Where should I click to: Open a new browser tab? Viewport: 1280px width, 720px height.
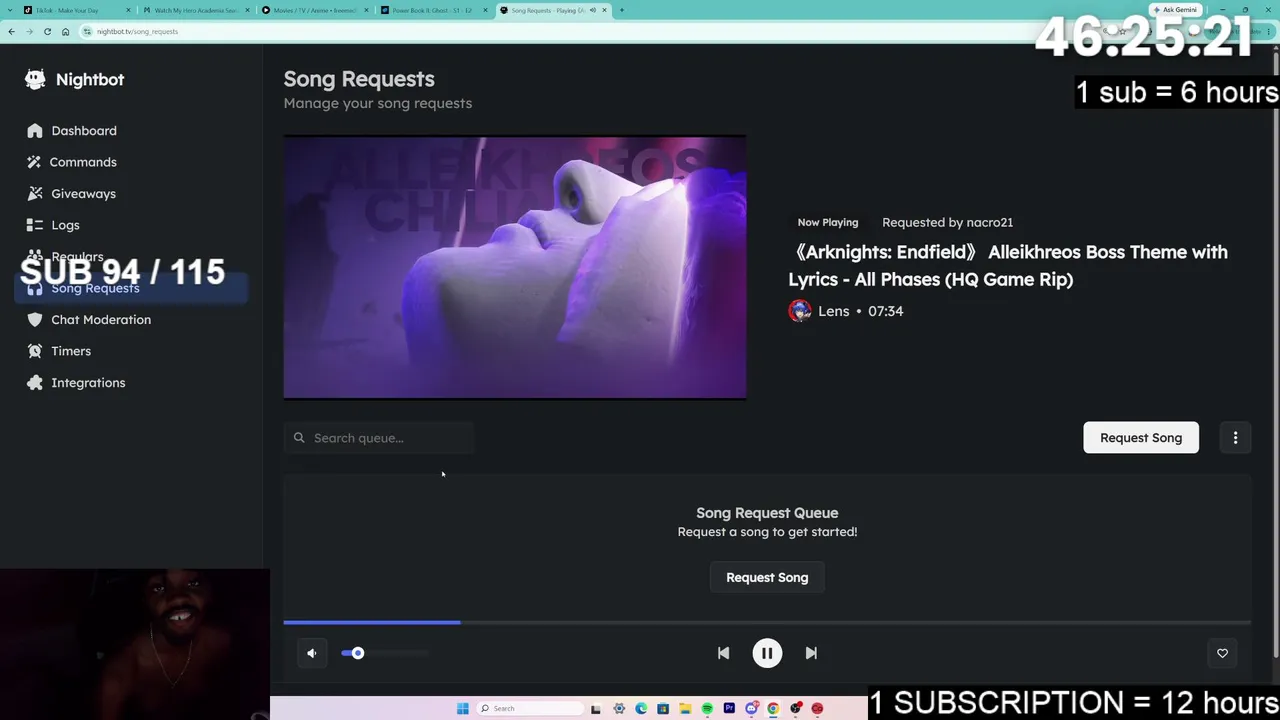[x=622, y=10]
